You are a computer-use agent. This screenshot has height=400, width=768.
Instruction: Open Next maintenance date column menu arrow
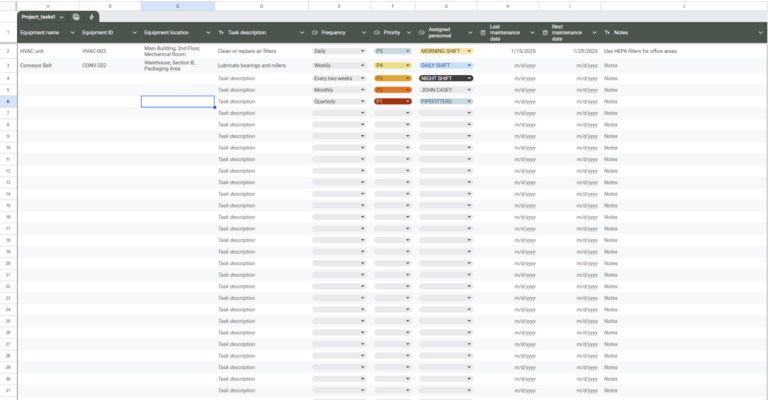pos(595,33)
